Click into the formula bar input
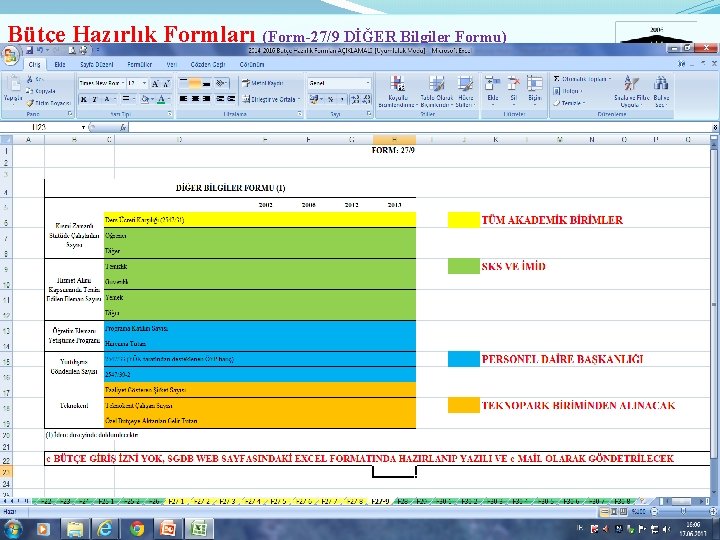The height and width of the screenshot is (540, 720). click(420, 127)
